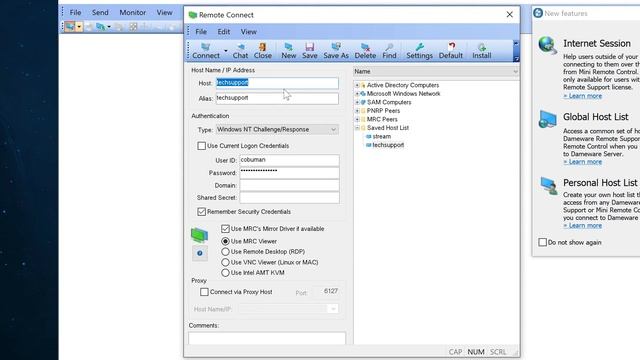Expand Microsoft Windows Network node

357,94
